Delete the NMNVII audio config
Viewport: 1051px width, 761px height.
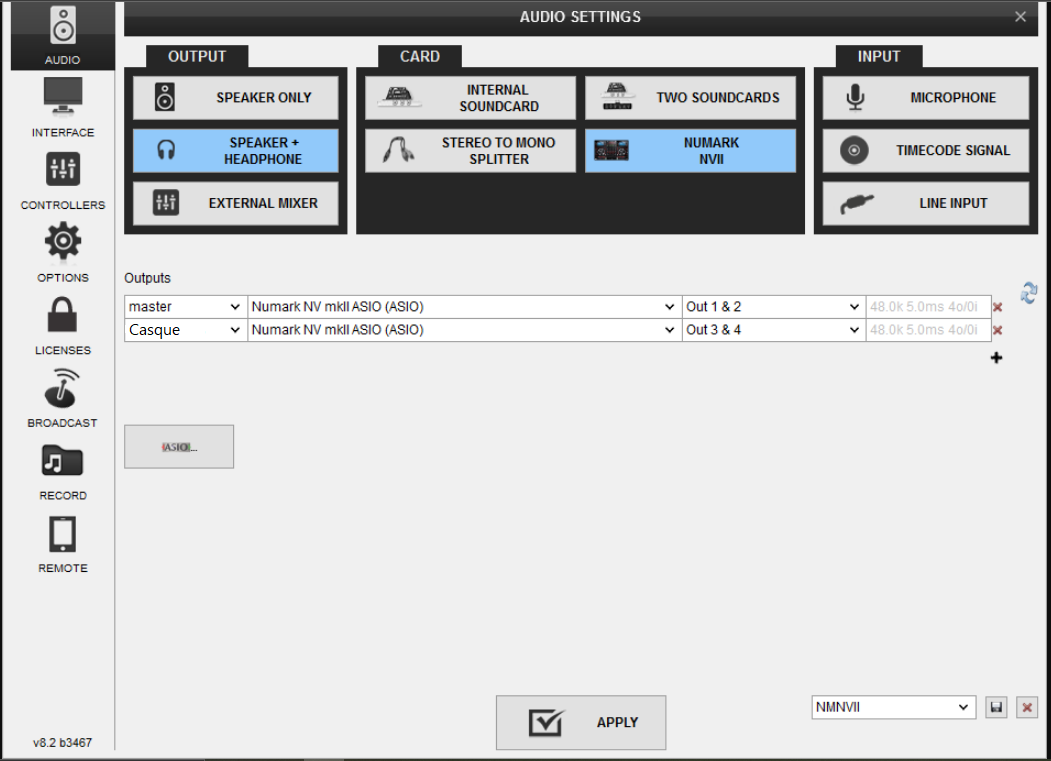click(1027, 707)
